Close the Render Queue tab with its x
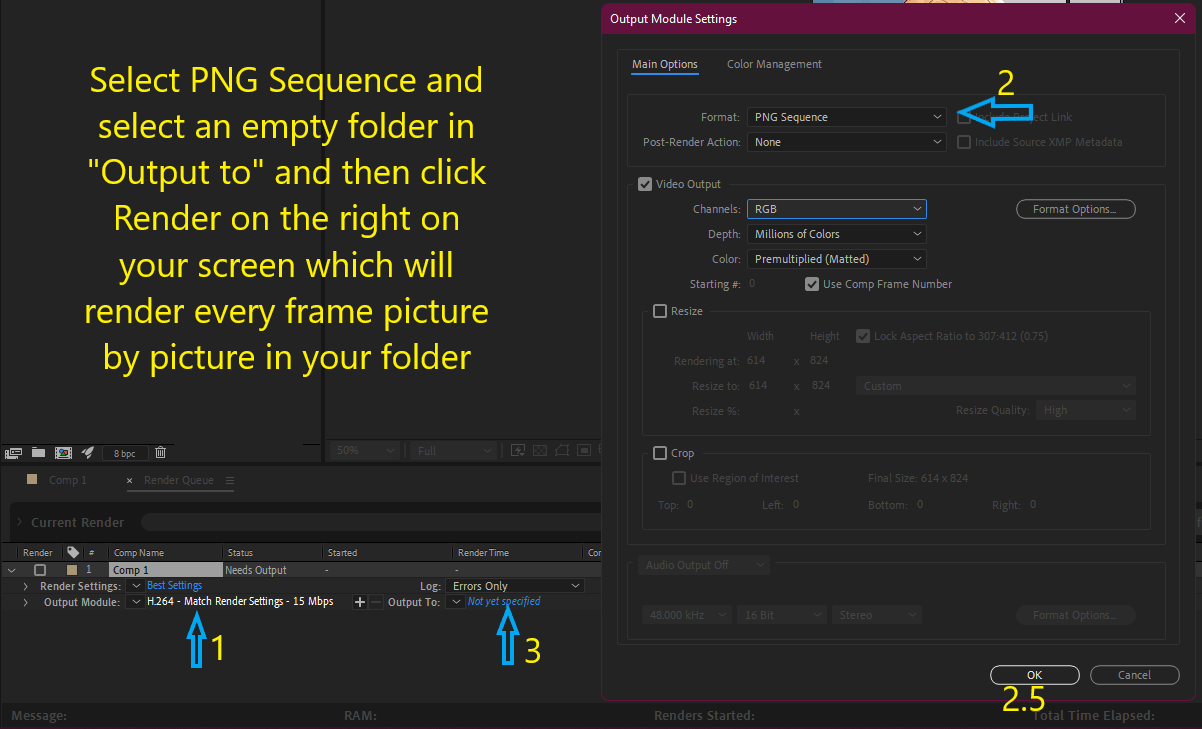The image size is (1202, 729). pos(131,480)
